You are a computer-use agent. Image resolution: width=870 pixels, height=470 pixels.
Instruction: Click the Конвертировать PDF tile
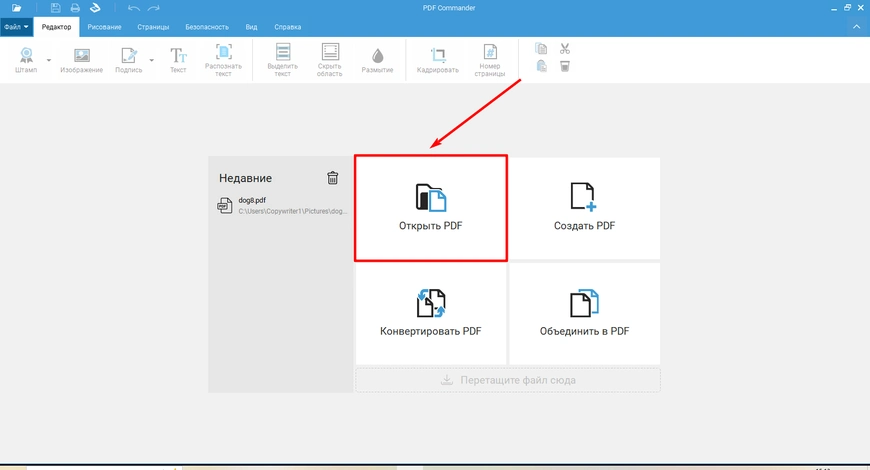click(x=431, y=314)
